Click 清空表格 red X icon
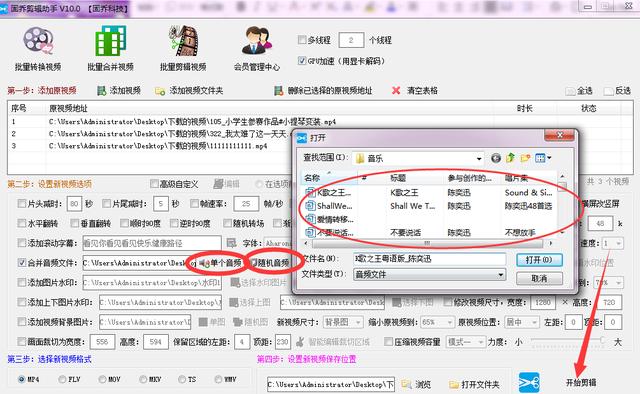The height and width of the screenshot is (394, 640). click(x=396, y=91)
